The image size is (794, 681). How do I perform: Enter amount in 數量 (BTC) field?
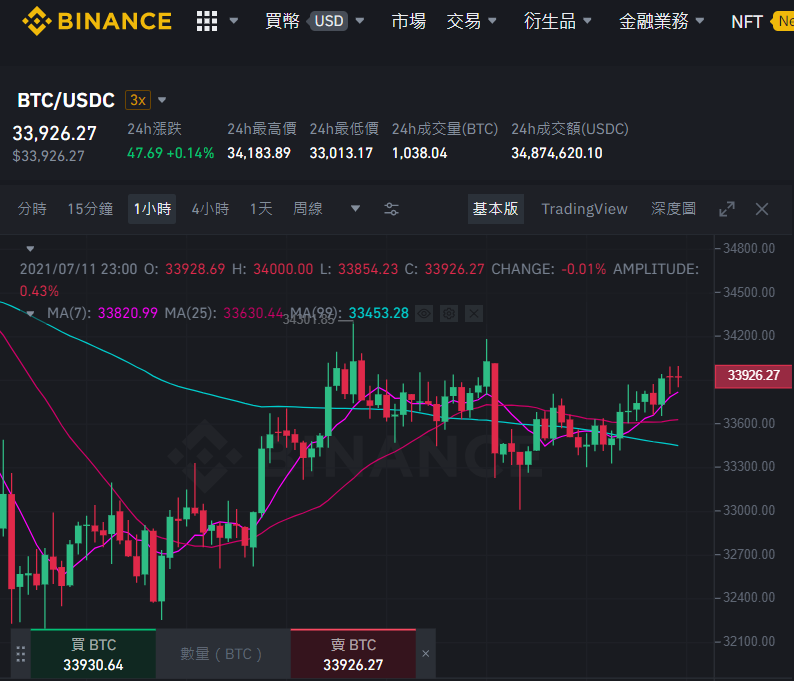click(223, 654)
